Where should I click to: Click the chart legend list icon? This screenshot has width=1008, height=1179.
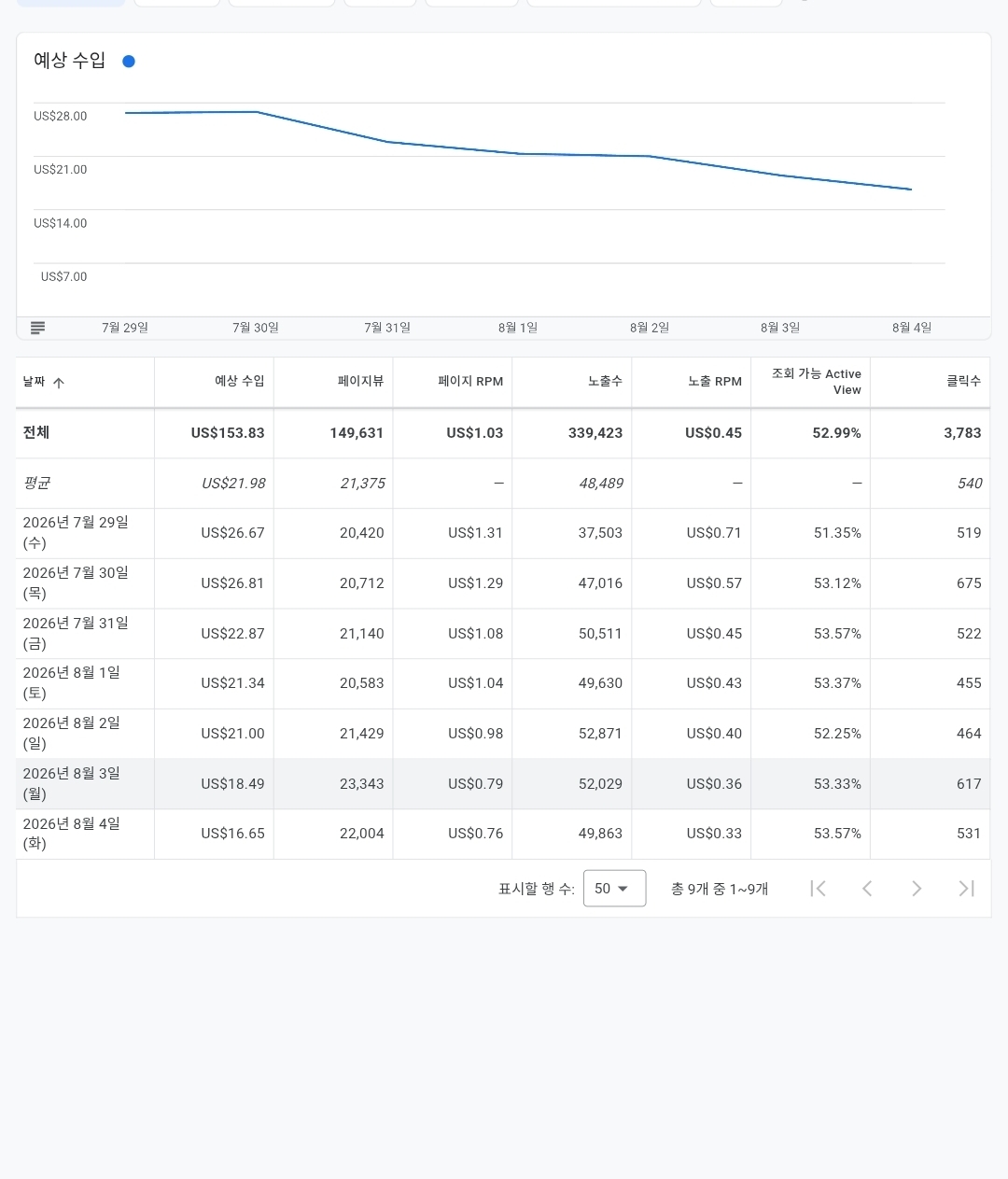38,328
